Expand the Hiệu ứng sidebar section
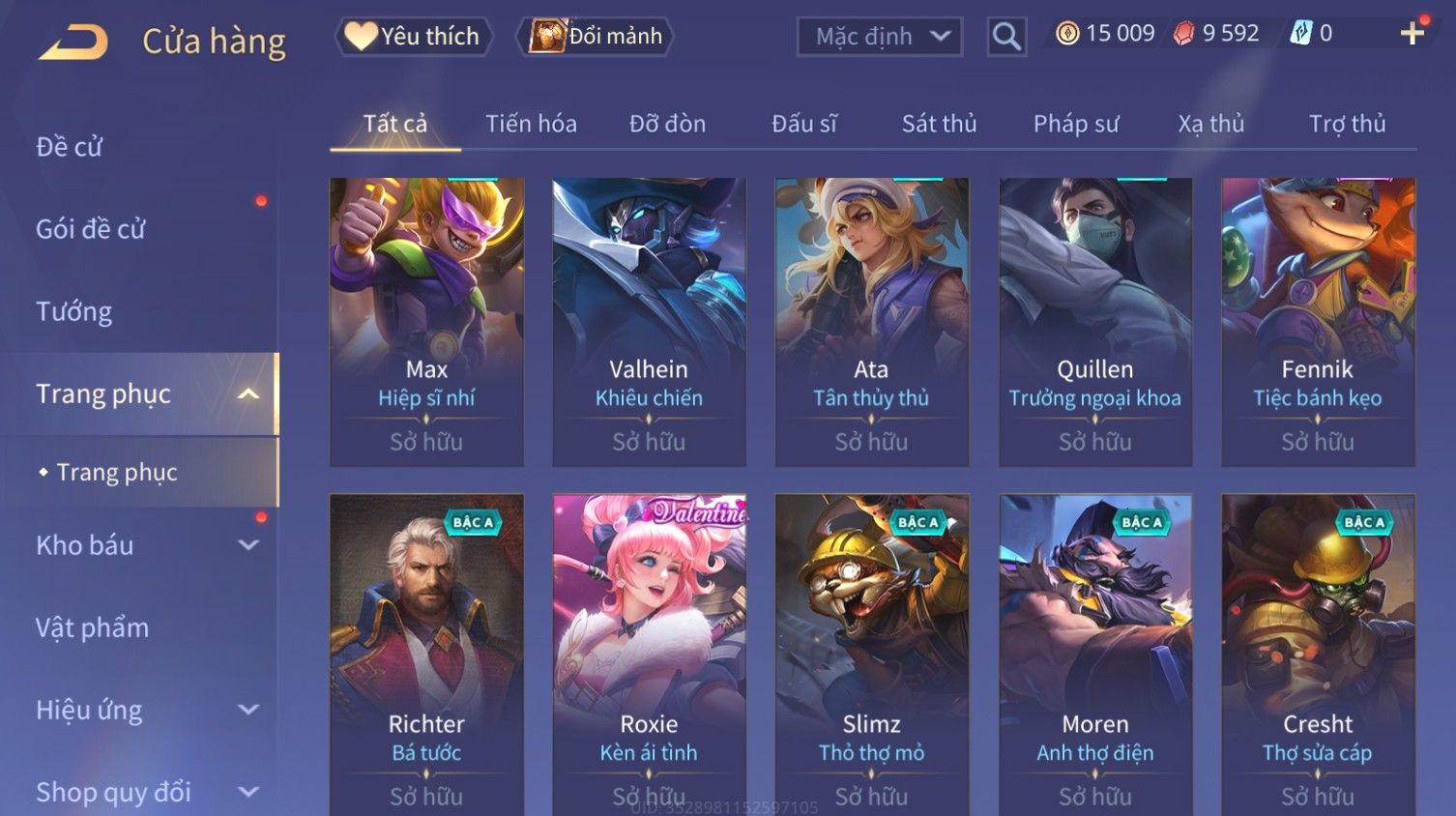The height and width of the screenshot is (816, 1456). (x=248, y=710)
